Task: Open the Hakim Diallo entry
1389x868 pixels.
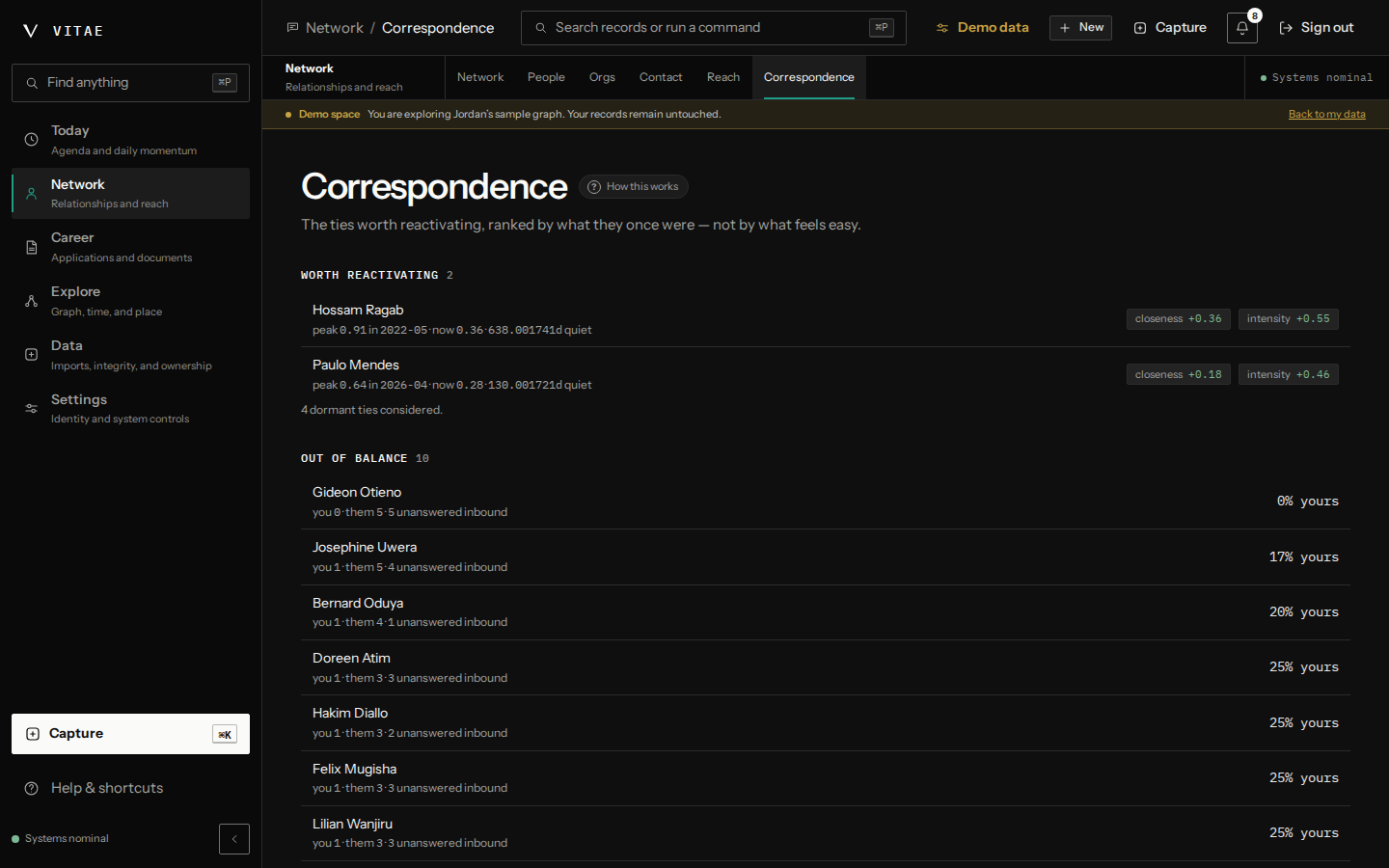Action: 826,722
